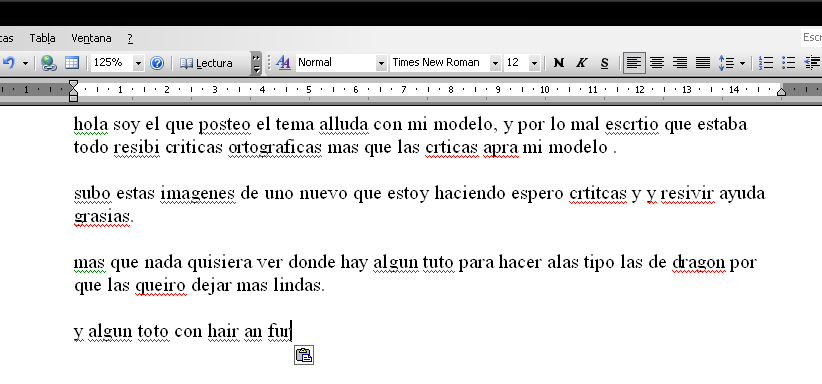Open the line spacing dropdown arrow
Screen dimensions: 822x384
(x=742, y=63)
